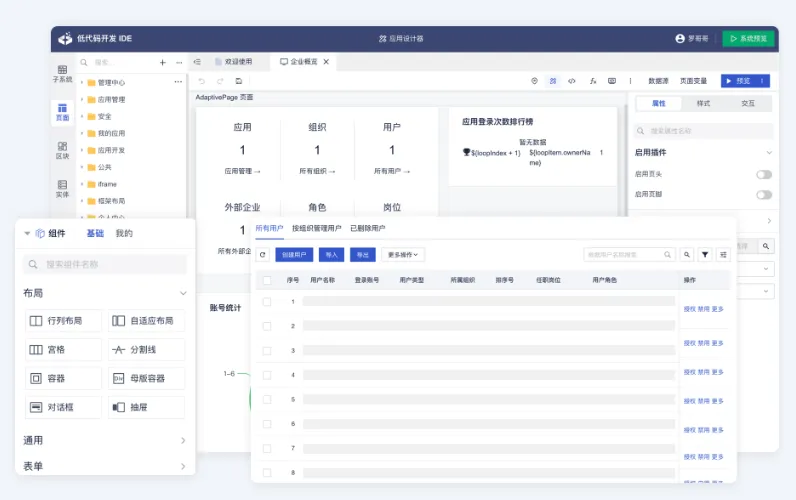Open the 数据源 link in toolbar
Screen dimensions: 796x500
[658, 81]
